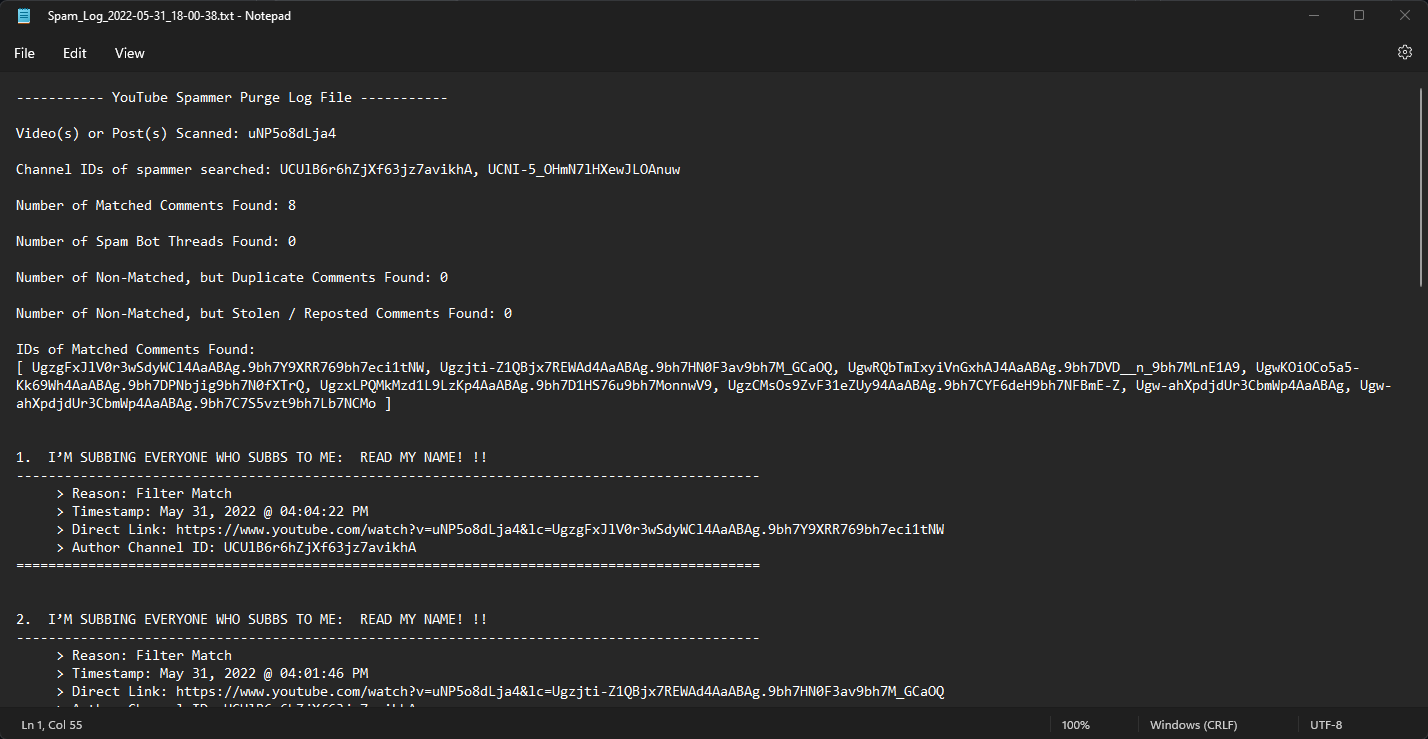Open the Edit menu
The height and width of the screenshot is (739, 1428).
coord(75,53)
